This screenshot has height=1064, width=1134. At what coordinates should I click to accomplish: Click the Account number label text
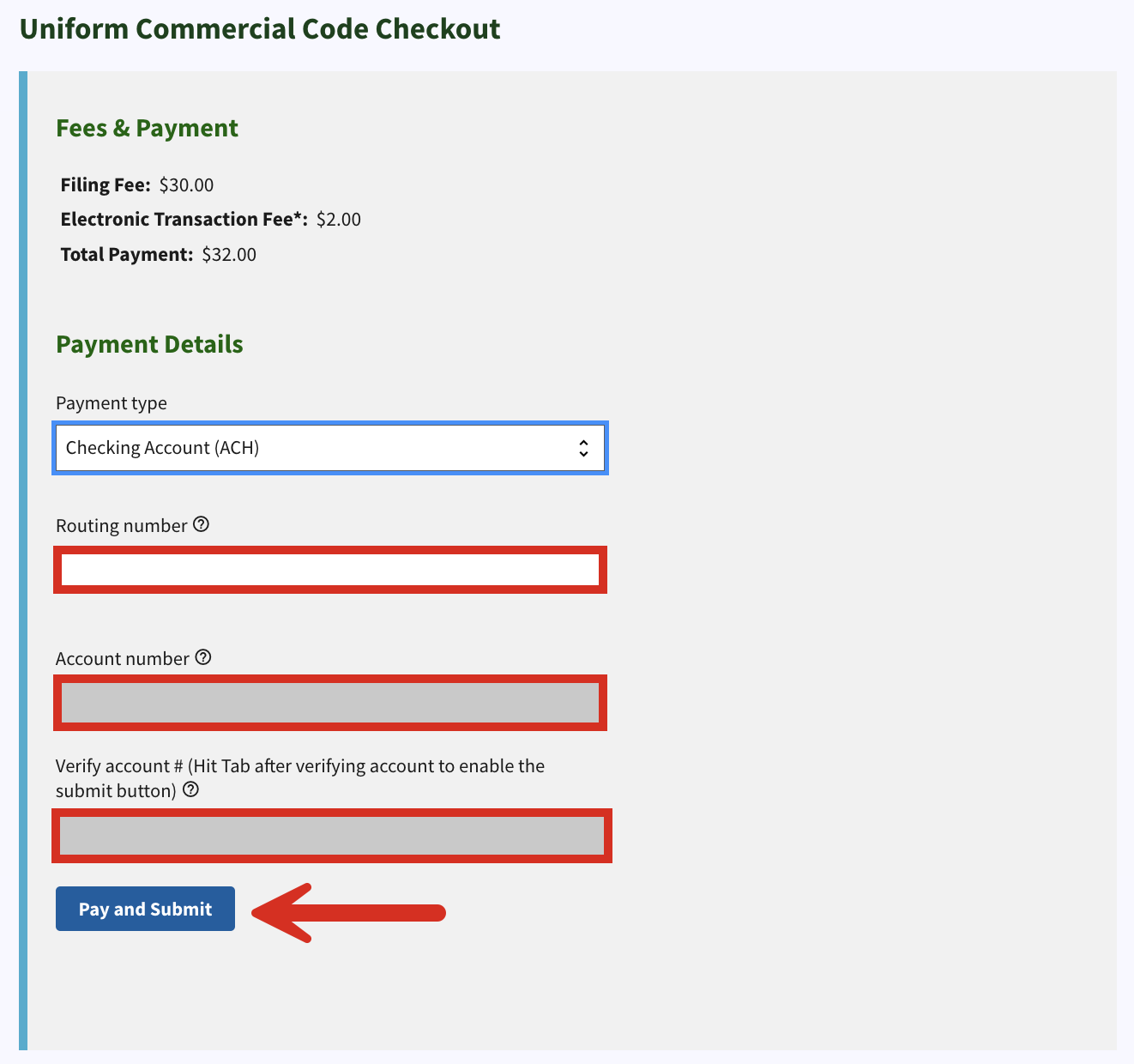pos(122,659)
